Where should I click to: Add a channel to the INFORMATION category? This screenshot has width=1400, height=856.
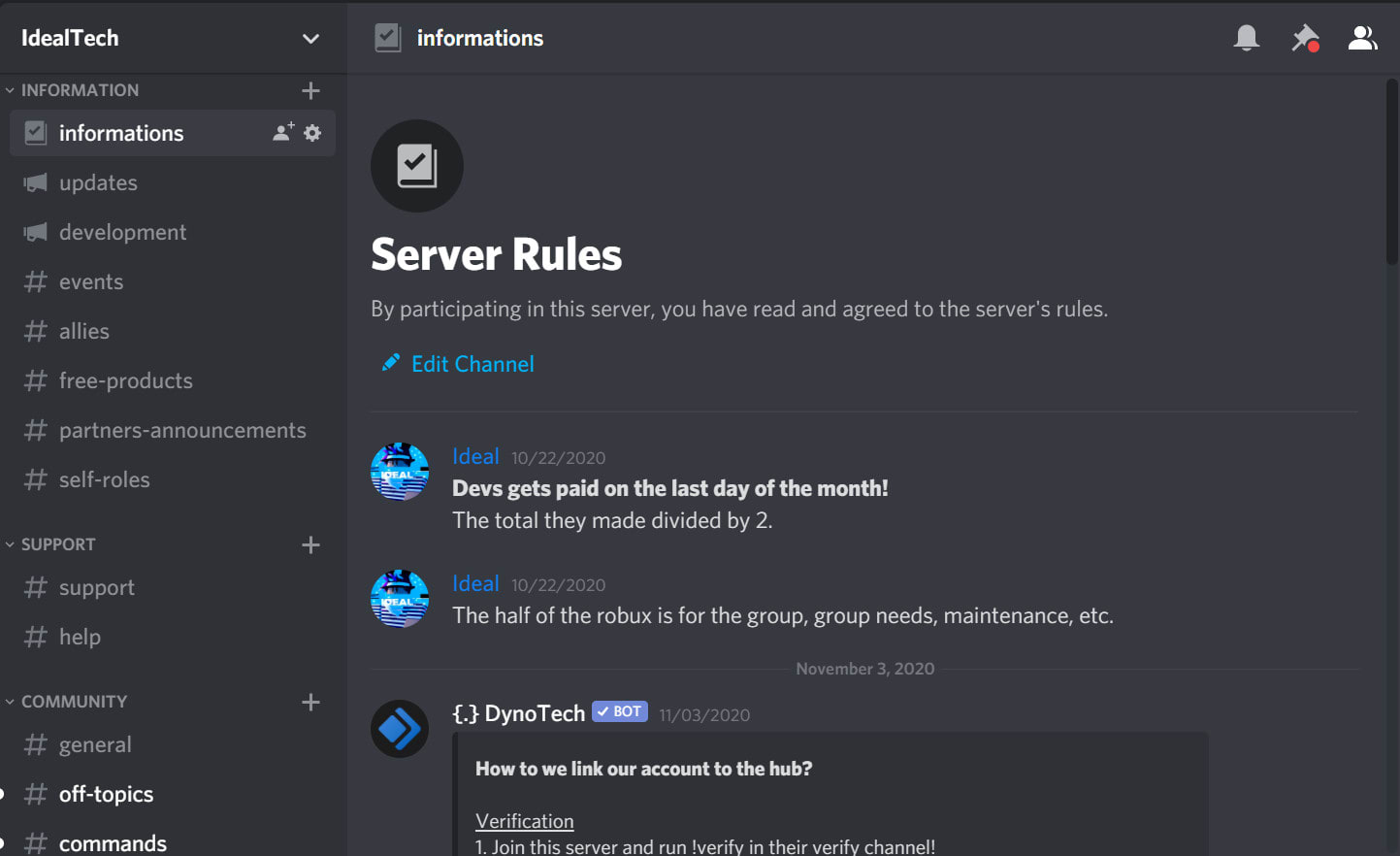coord(310,90)
